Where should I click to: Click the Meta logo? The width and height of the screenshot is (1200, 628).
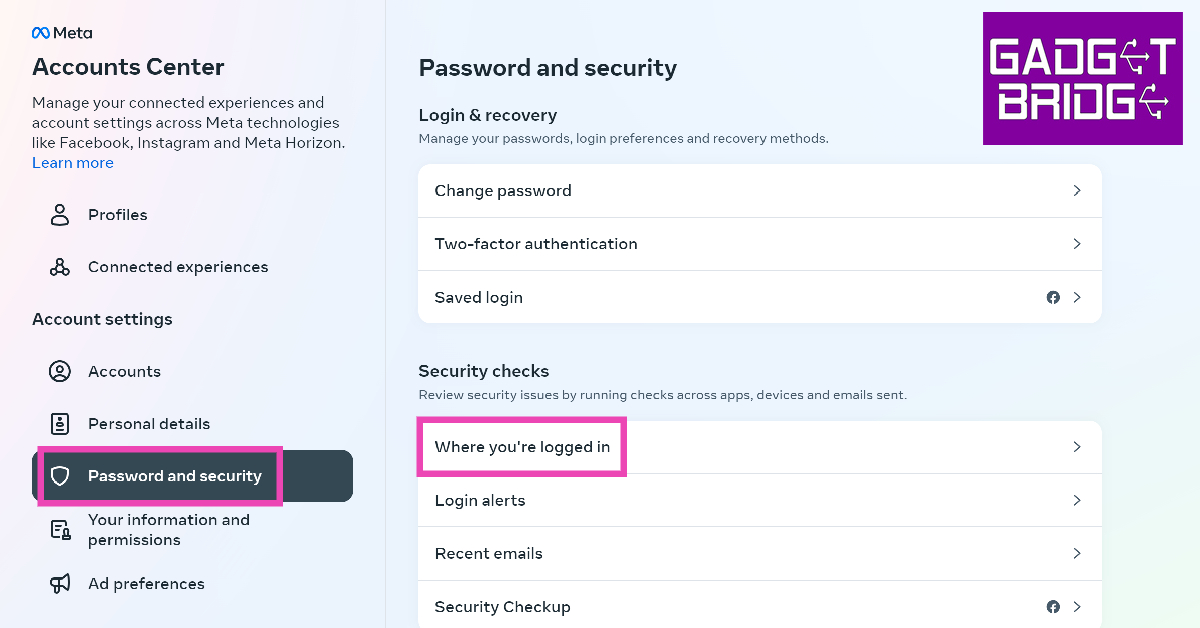[x=62, y=33]
